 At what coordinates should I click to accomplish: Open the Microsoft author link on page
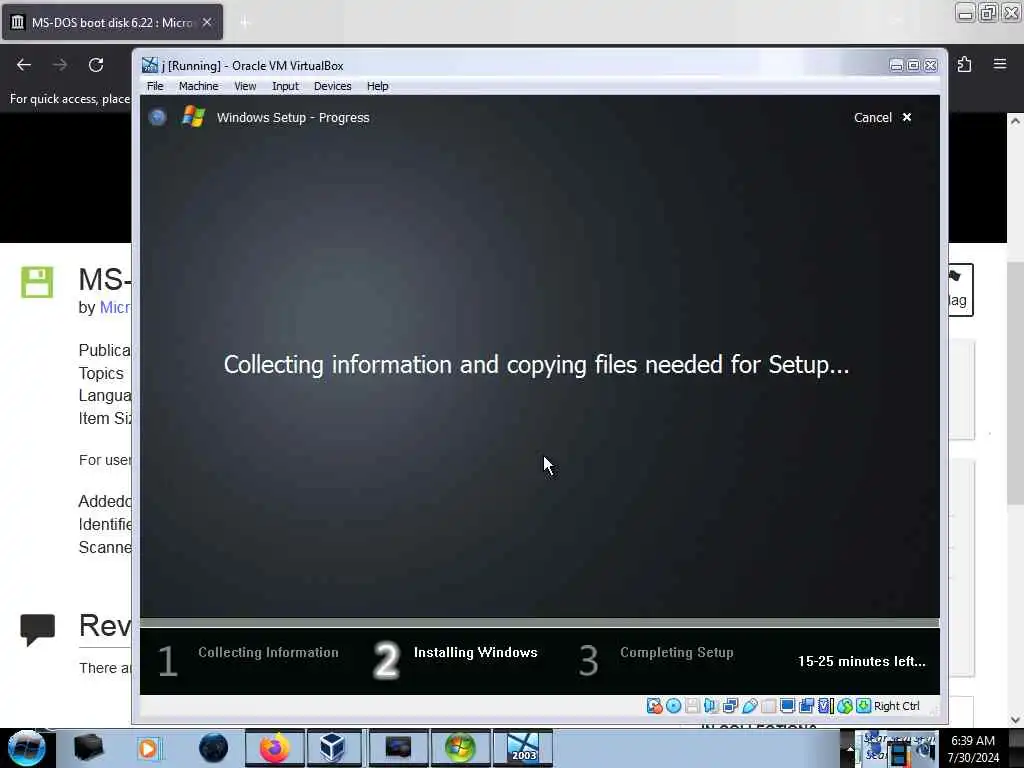point(114,307)
